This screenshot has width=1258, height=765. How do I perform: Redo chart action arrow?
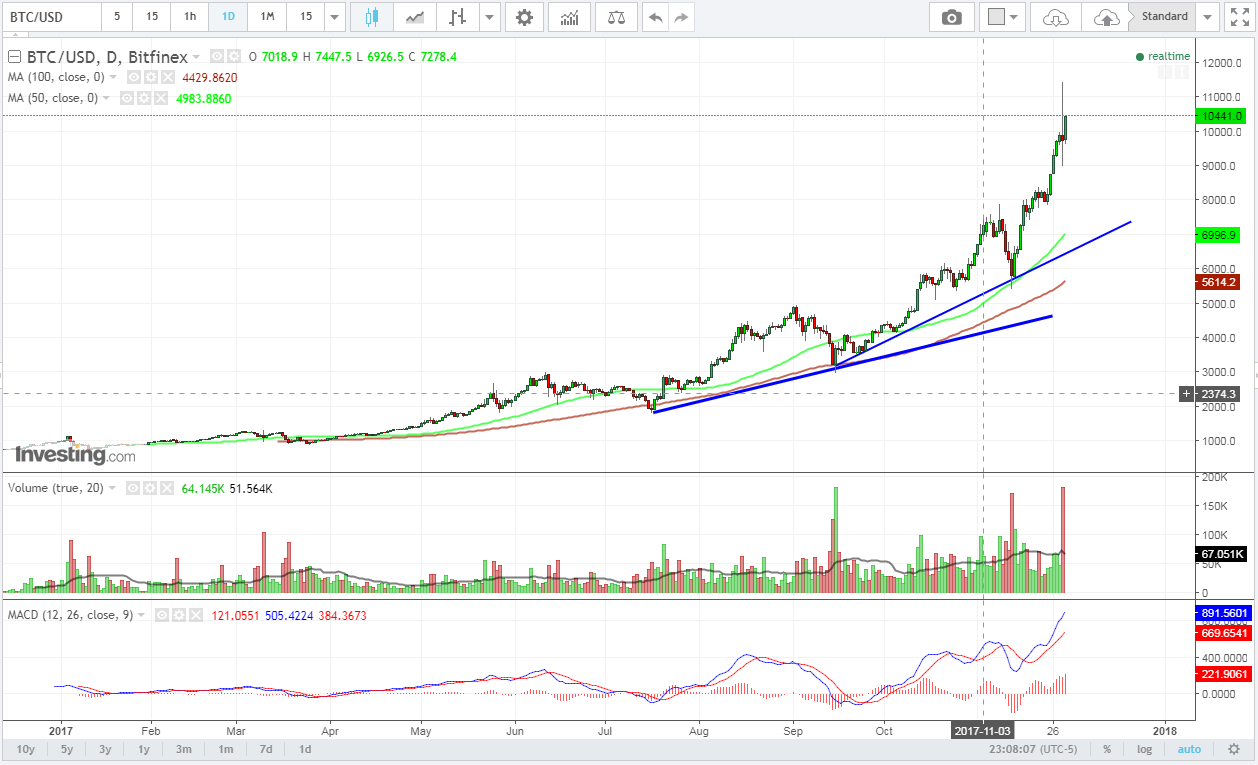click(682, 17)
